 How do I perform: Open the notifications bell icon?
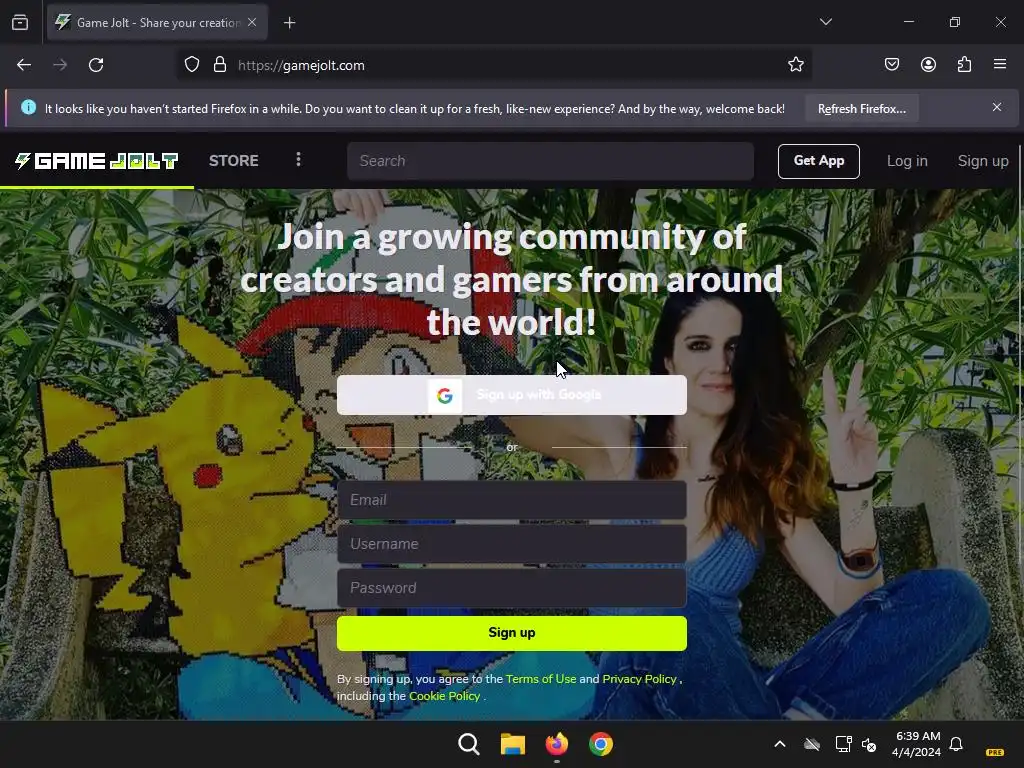(956, 744)
